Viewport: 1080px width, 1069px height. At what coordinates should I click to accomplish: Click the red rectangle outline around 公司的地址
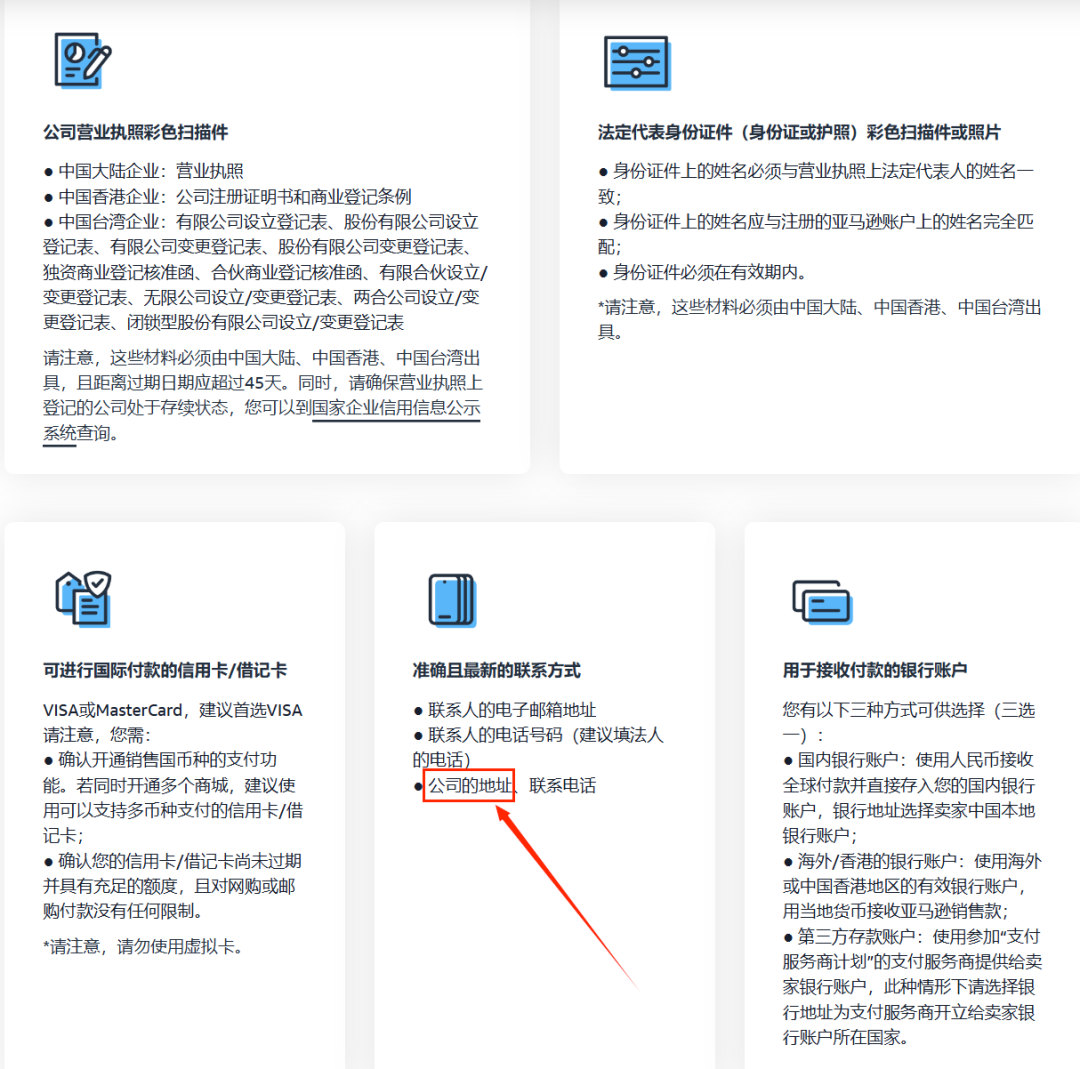469,785
